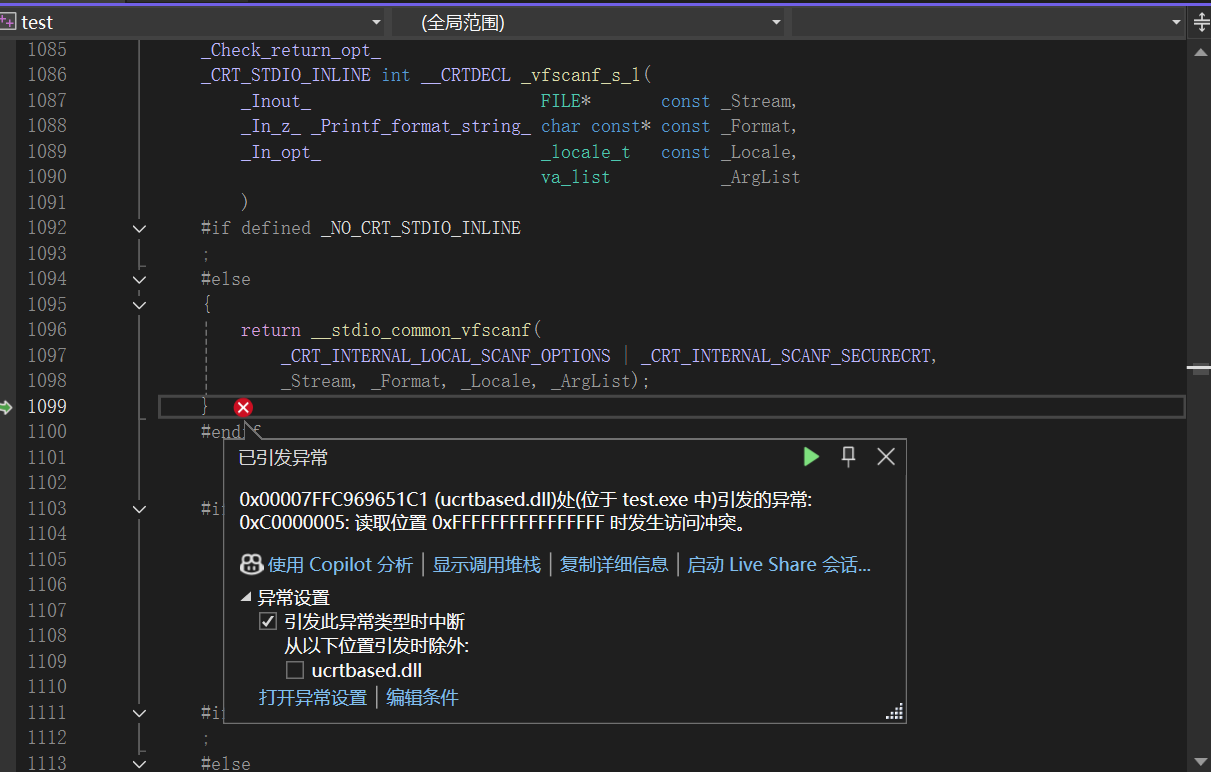Click the test project icon in navigation bar

[x=8, y=22]
